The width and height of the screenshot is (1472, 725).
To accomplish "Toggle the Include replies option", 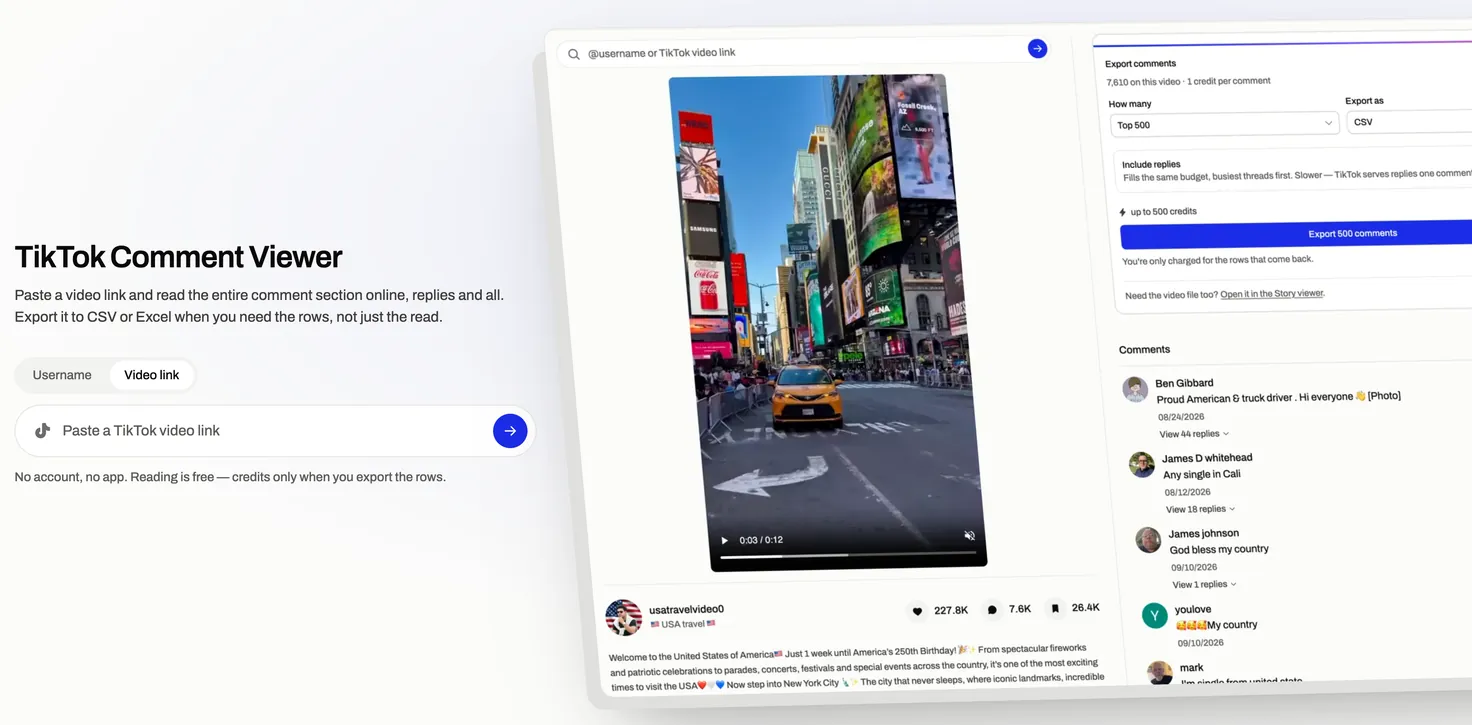I will (1294, 170).
